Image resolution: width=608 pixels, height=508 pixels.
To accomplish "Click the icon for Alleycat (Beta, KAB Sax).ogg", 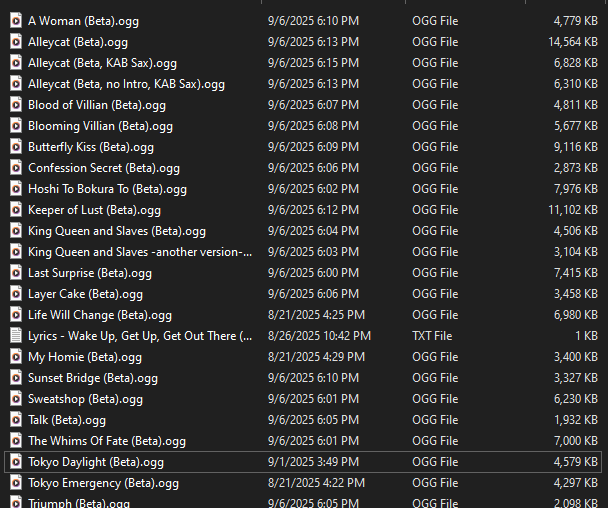I will [x=16, y=62].
